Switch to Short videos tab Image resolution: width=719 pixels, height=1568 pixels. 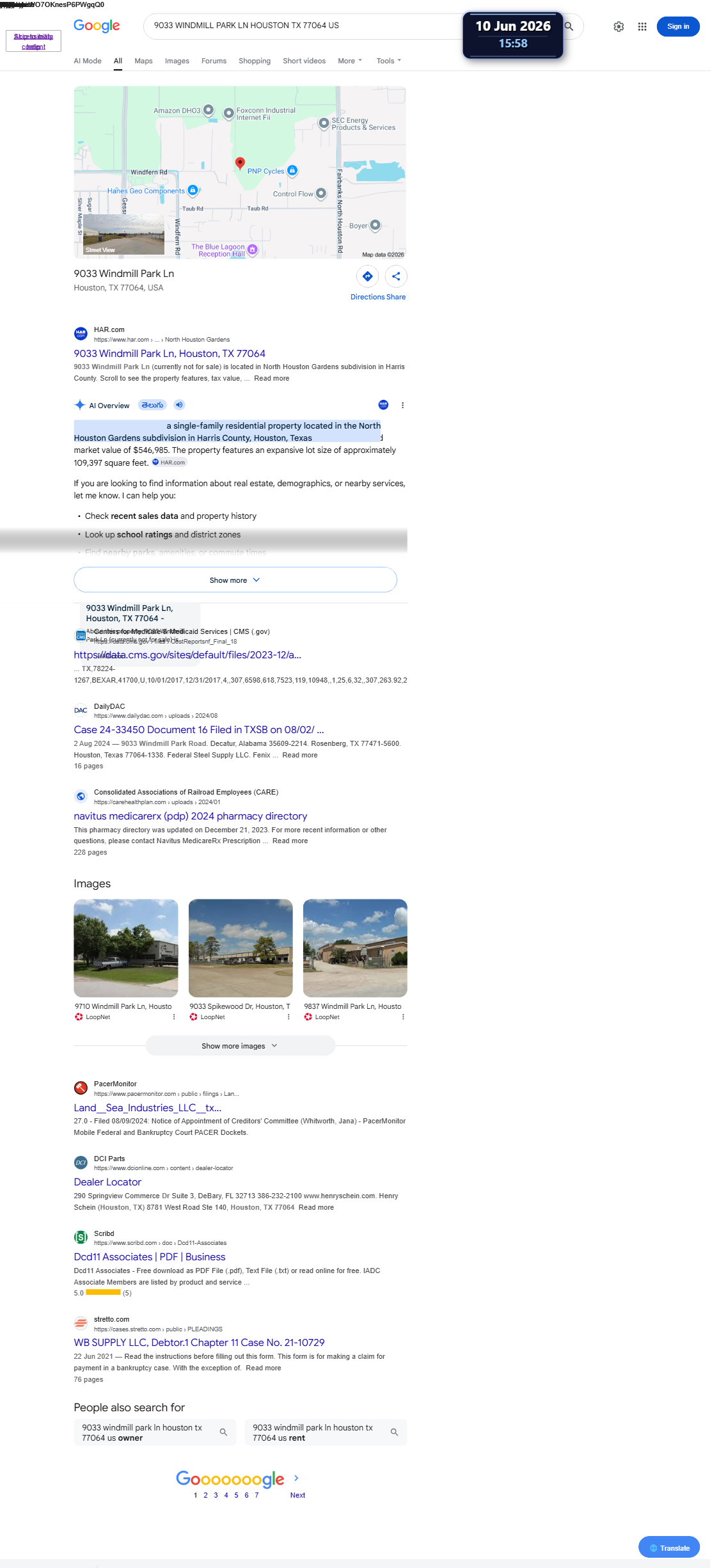point(304,61)
